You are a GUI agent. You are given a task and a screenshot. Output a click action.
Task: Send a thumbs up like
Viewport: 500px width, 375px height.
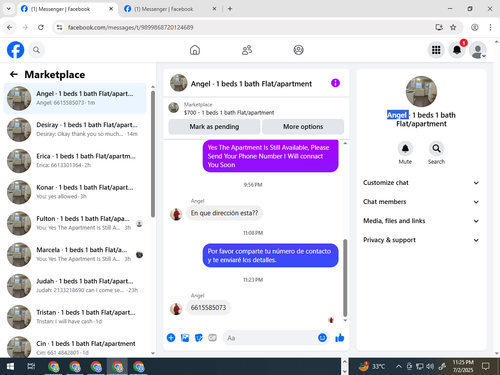340,338
